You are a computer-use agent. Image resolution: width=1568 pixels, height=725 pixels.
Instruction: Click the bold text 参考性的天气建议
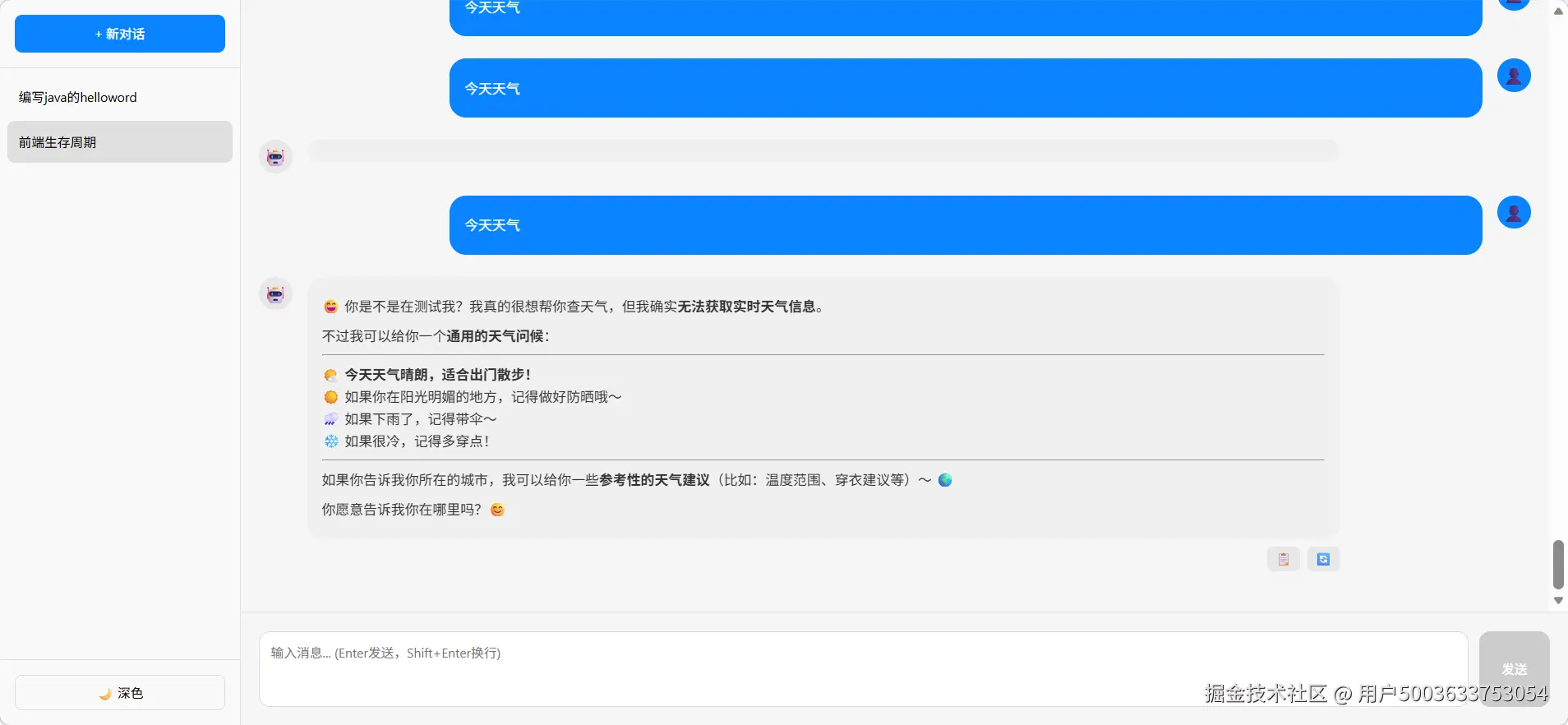click(654, 480)
